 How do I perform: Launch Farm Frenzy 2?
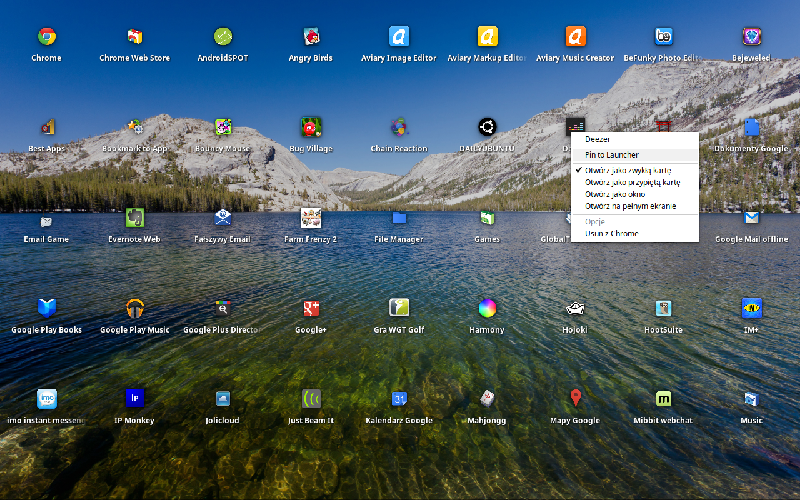(311, 218)
